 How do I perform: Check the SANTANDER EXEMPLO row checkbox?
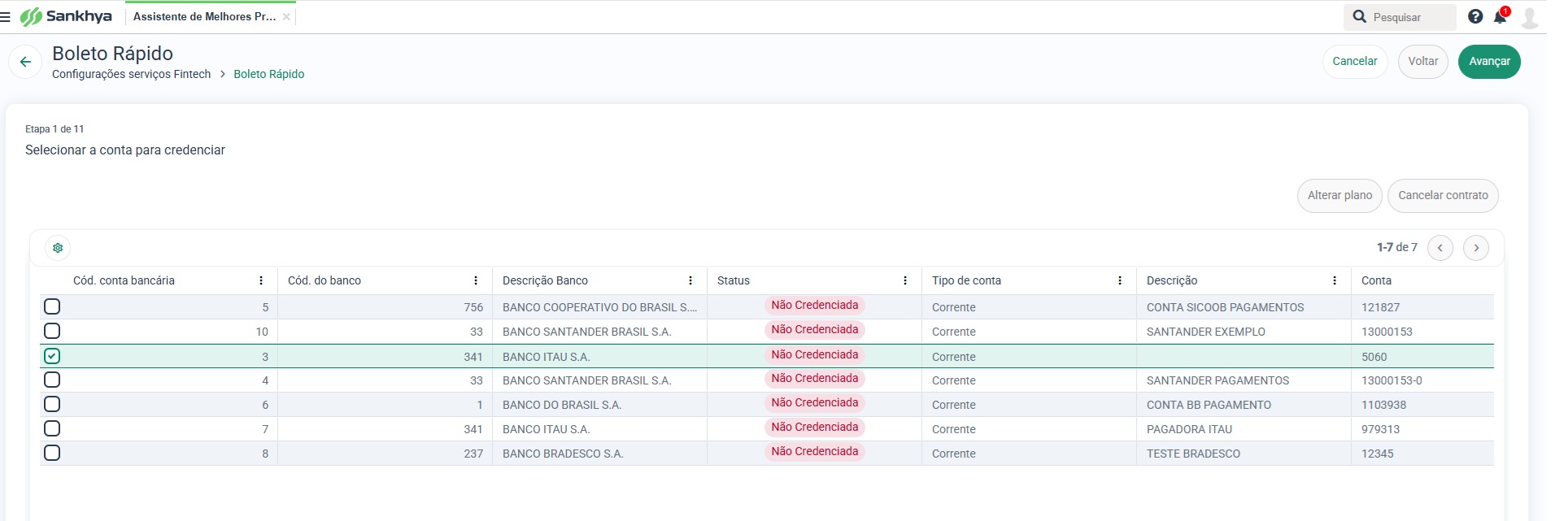pyautogui.click(x=52, y=331)
